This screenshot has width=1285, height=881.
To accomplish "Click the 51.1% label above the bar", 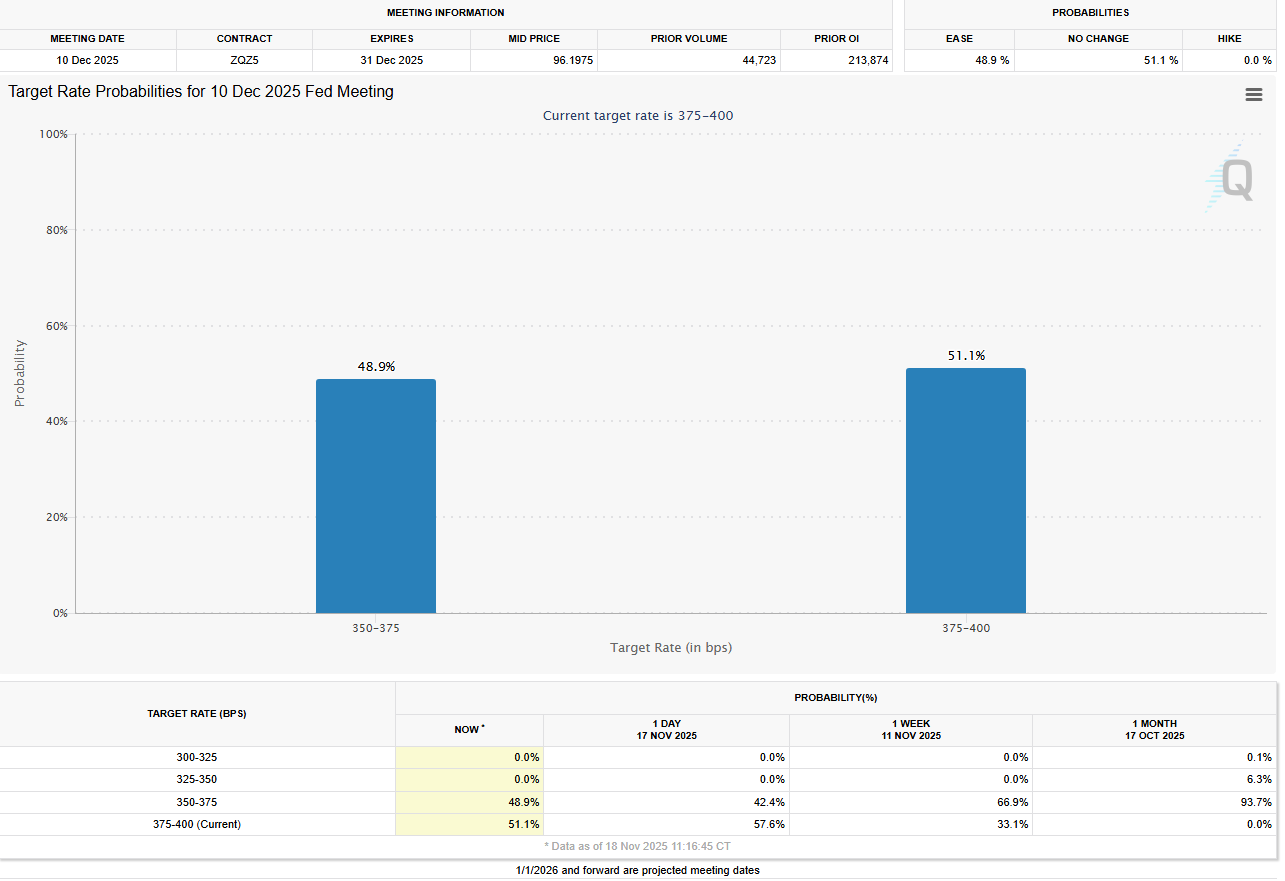I will (x=966, y=356).
